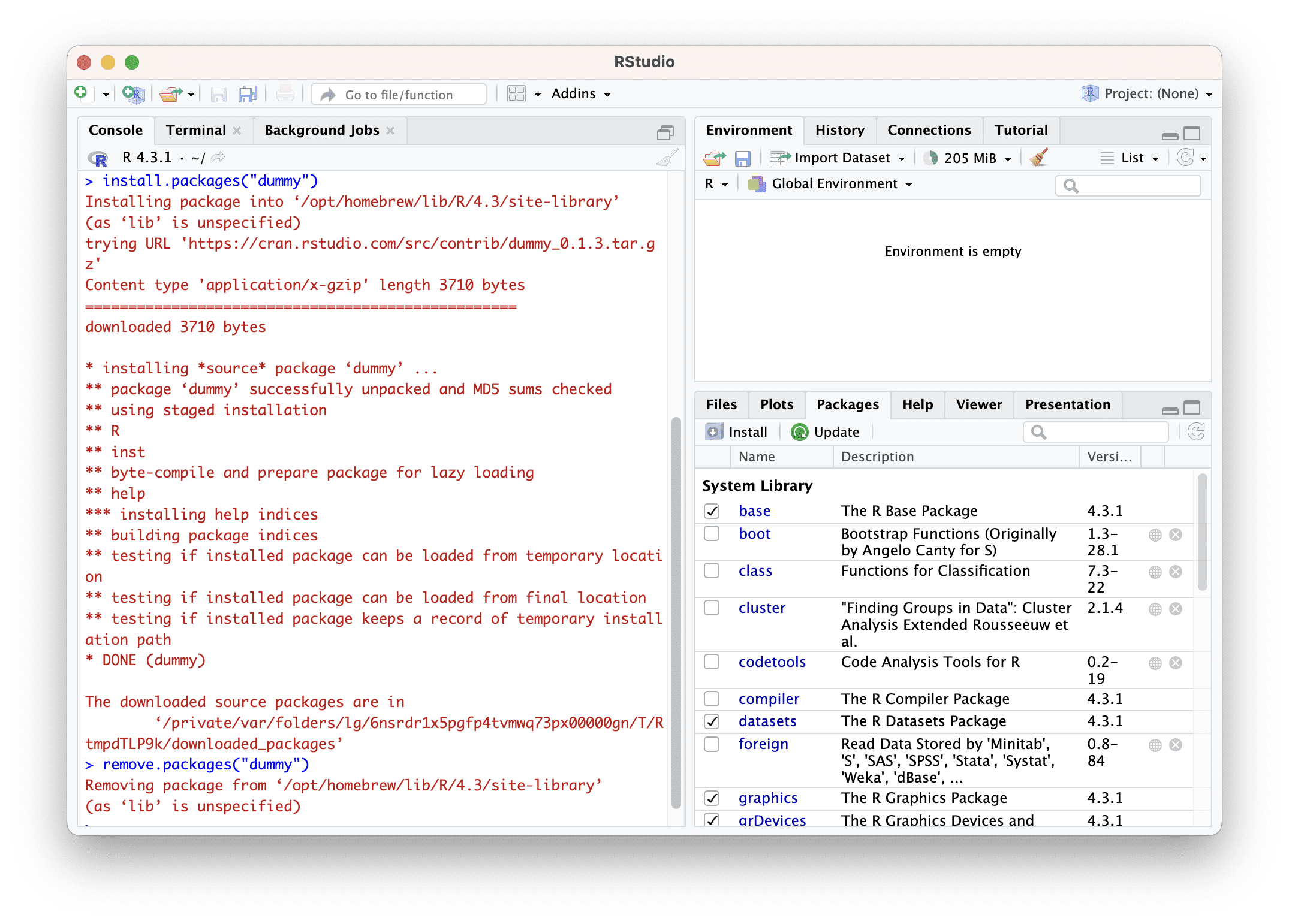The height and width of the screenshot is (924, 1289).
Task: Check the class package checkbox
Action: click(712, 570)
